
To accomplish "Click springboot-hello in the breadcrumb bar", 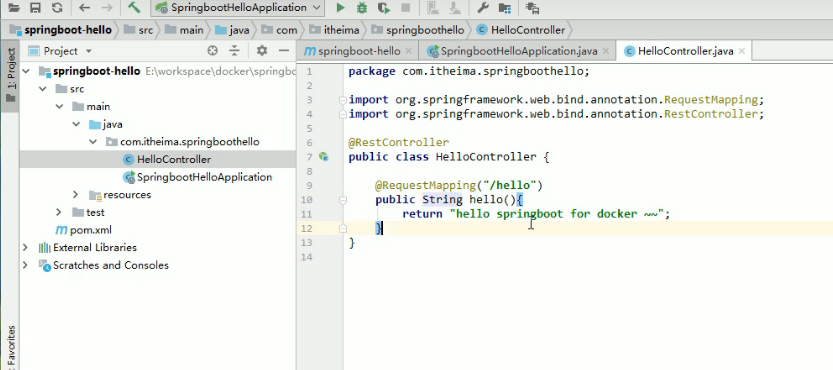I will coord(62,30).
